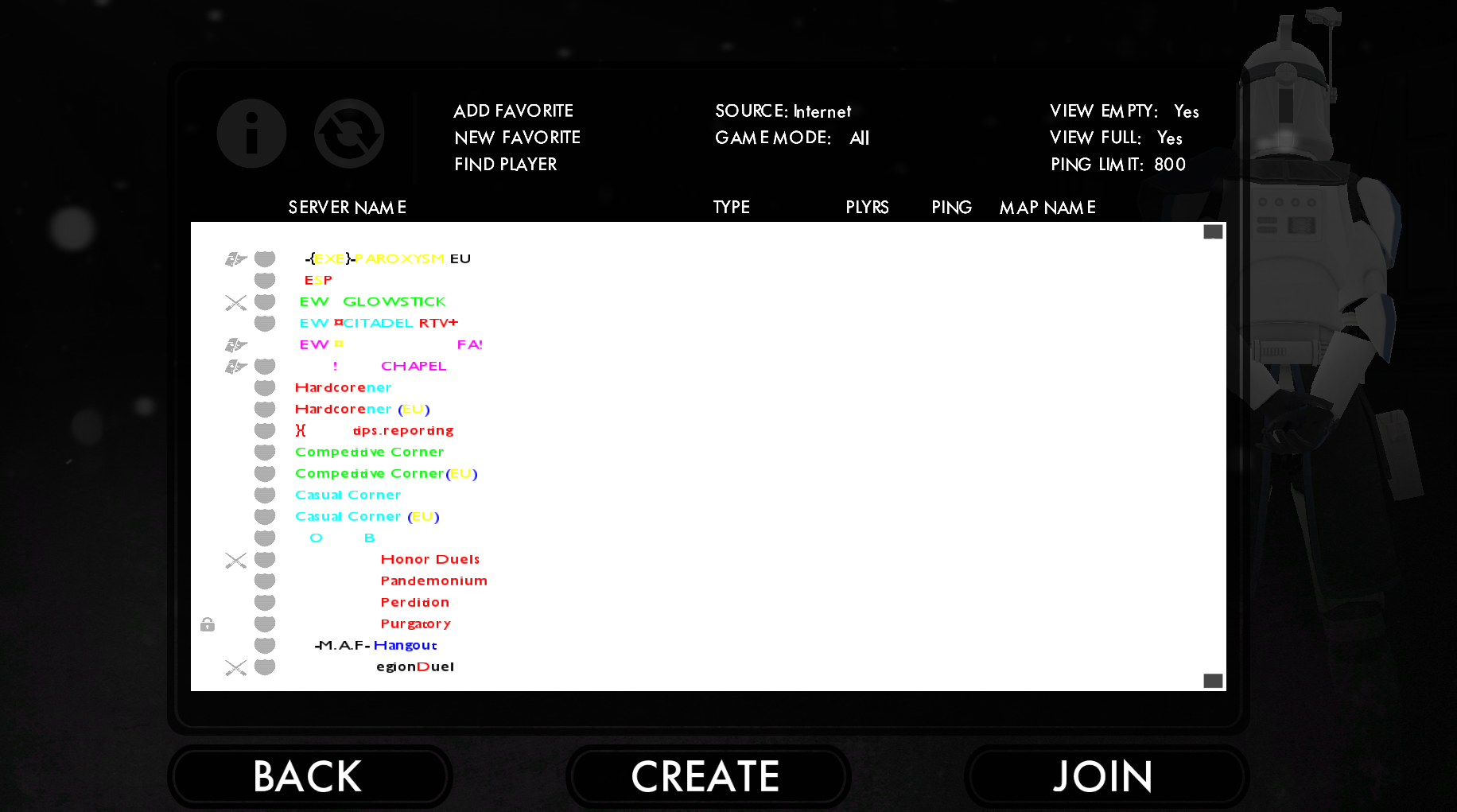
Task: Click the flag icon beside PAROXYSM EU server
Action: pyautogui.click(x=235, y=259)
